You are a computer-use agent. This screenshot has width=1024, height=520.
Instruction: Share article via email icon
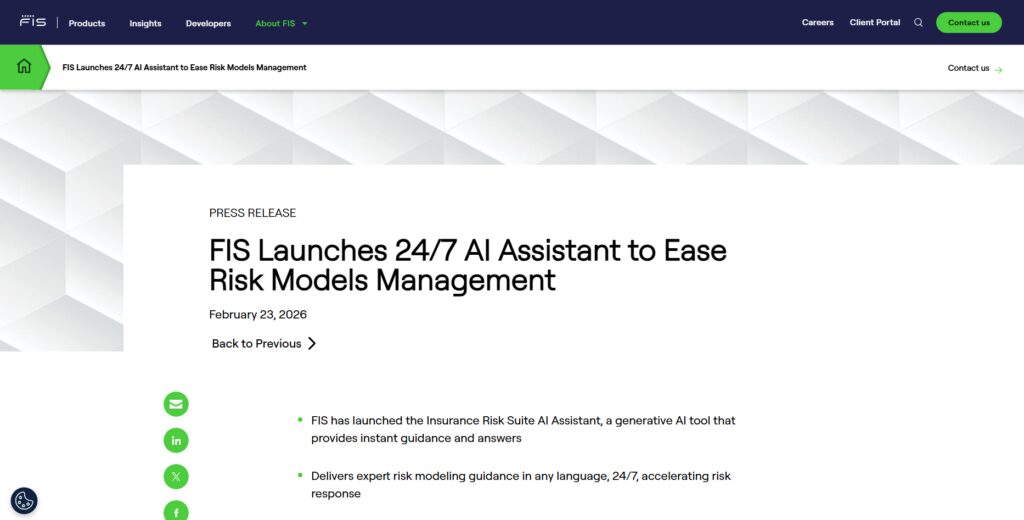point(176,404)
